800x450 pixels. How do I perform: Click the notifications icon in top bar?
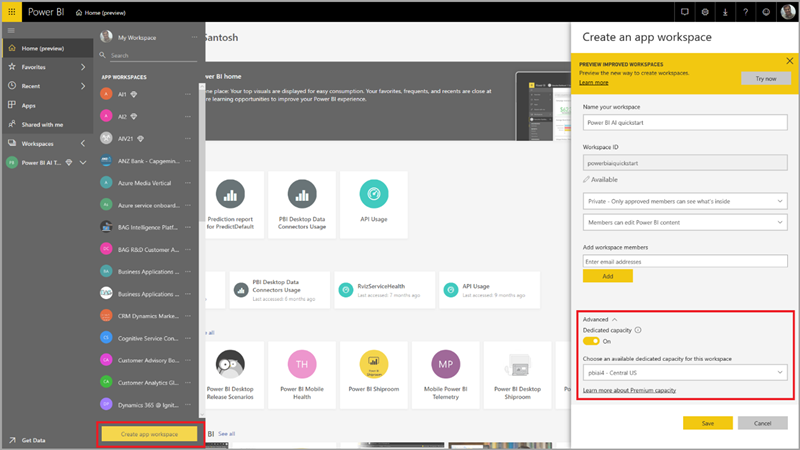click(685, 11)
